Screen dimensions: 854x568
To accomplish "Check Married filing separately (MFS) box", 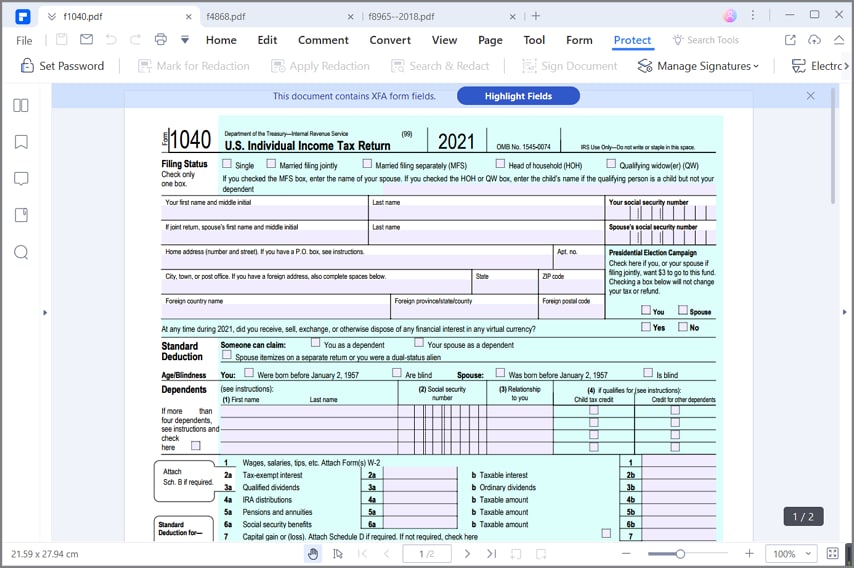I will coord(367,163).
